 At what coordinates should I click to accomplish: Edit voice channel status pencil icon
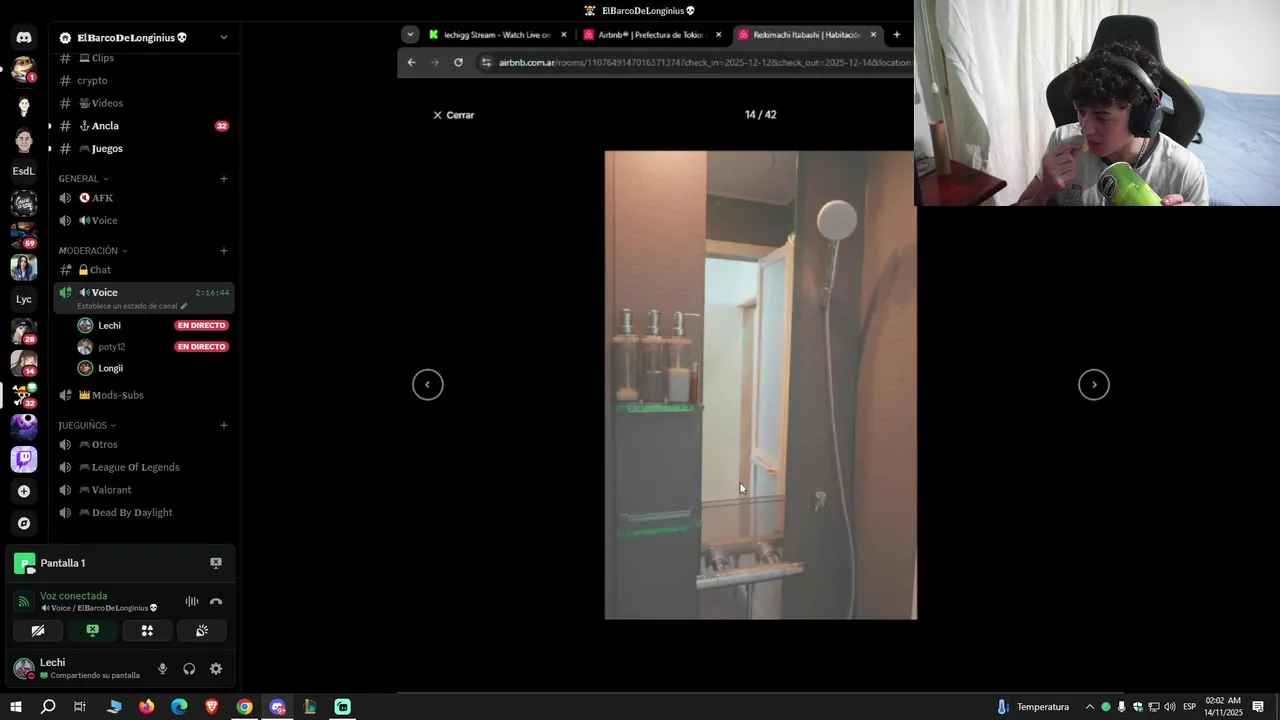coord(183,306)
